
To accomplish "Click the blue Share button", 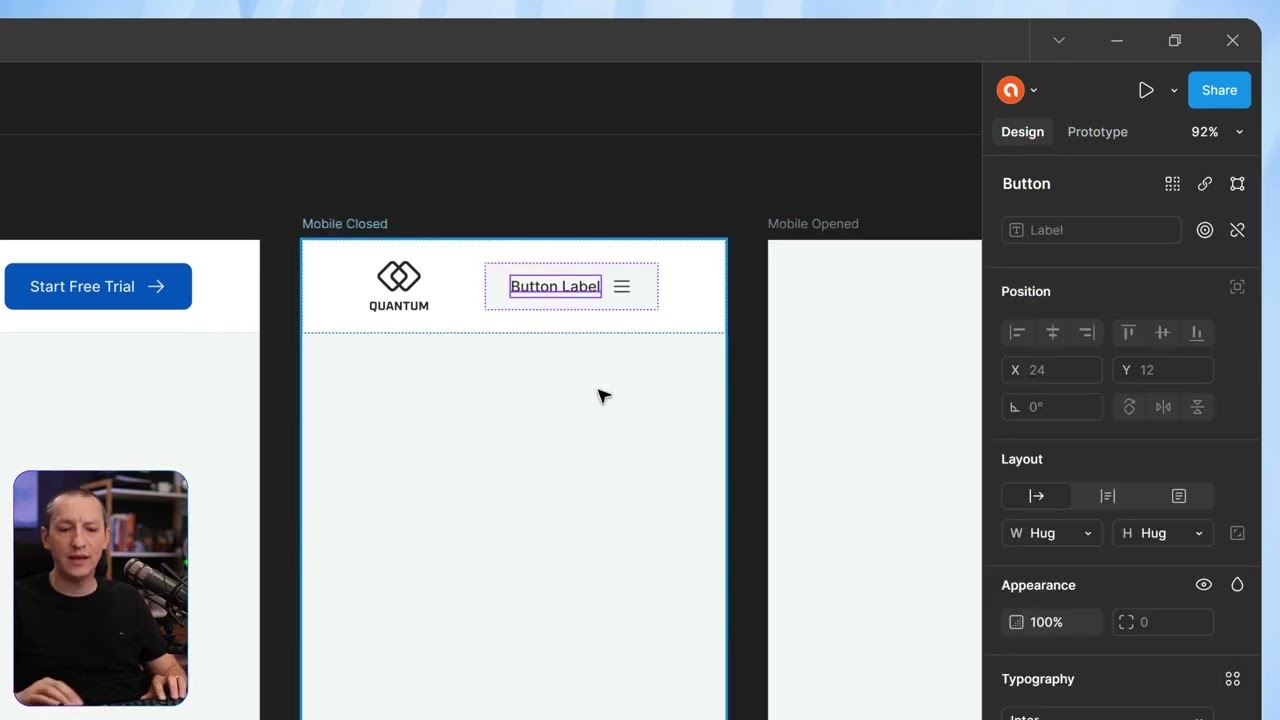I will [x=1219, y=90].
